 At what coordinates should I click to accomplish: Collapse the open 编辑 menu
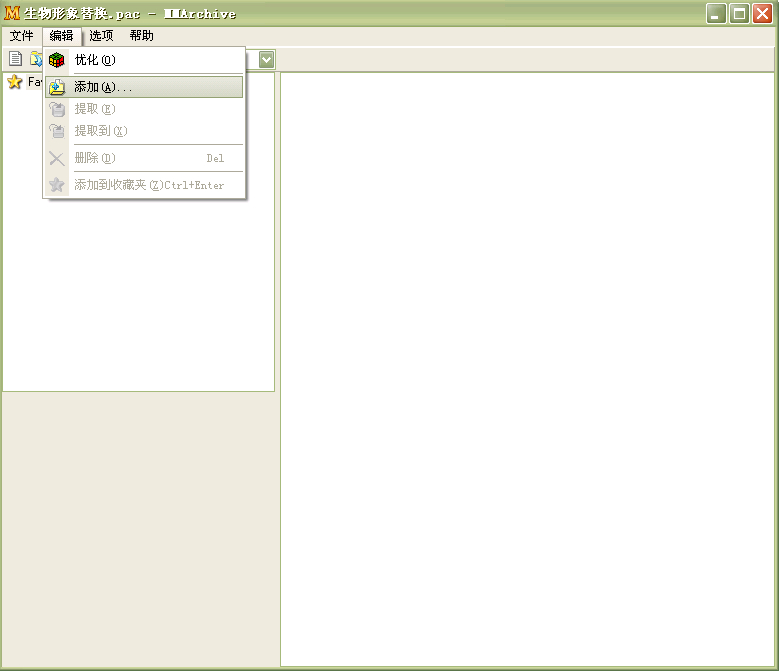(61, 36)
